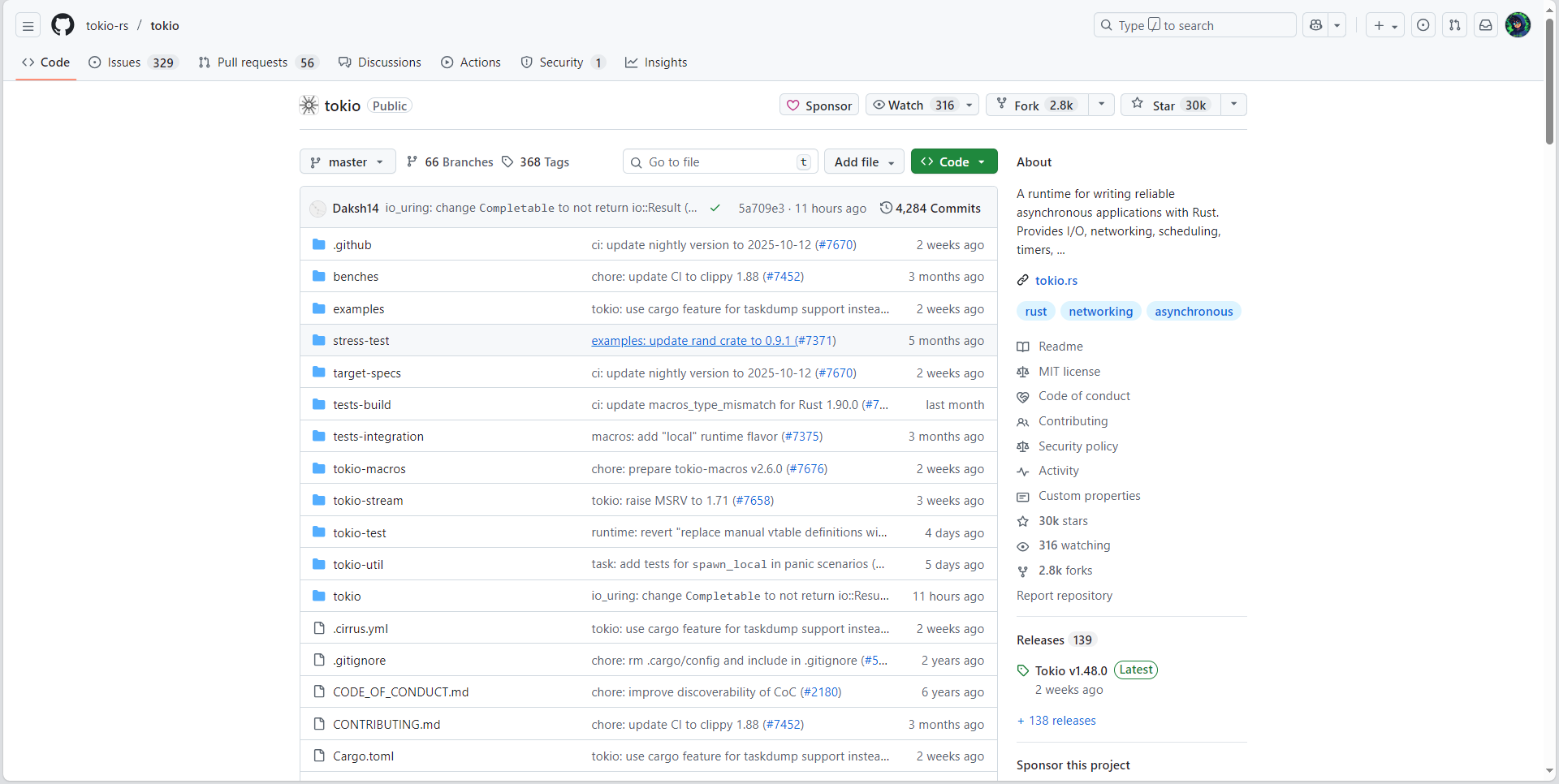This screenshot has width=1559, height=784.
Task: Open the green Code dropdown button
Action: tap(954, 162)
